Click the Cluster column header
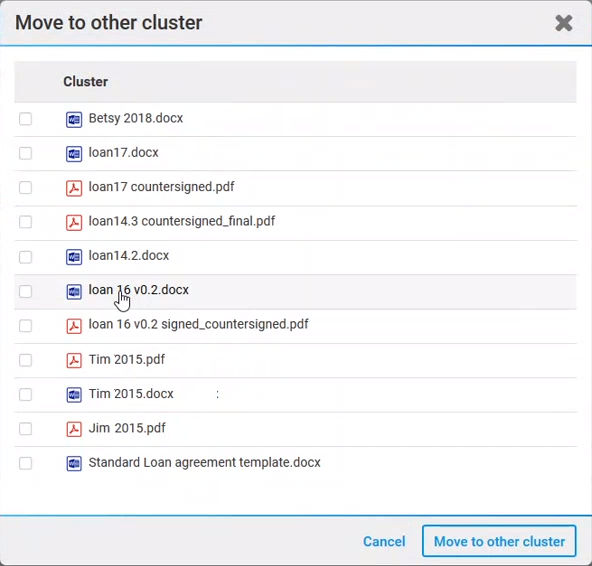 pyautogui.click(x=85, y=82)
